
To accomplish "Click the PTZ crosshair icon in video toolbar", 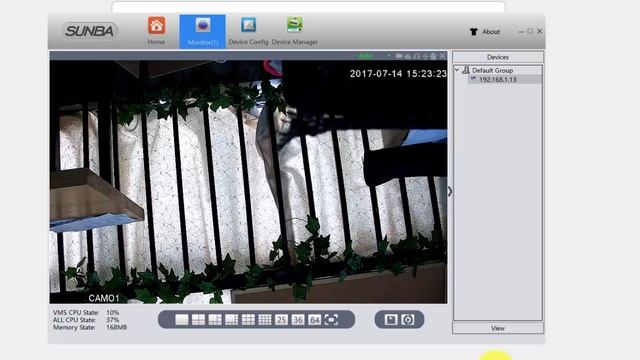I will click(x=425, y=56).
